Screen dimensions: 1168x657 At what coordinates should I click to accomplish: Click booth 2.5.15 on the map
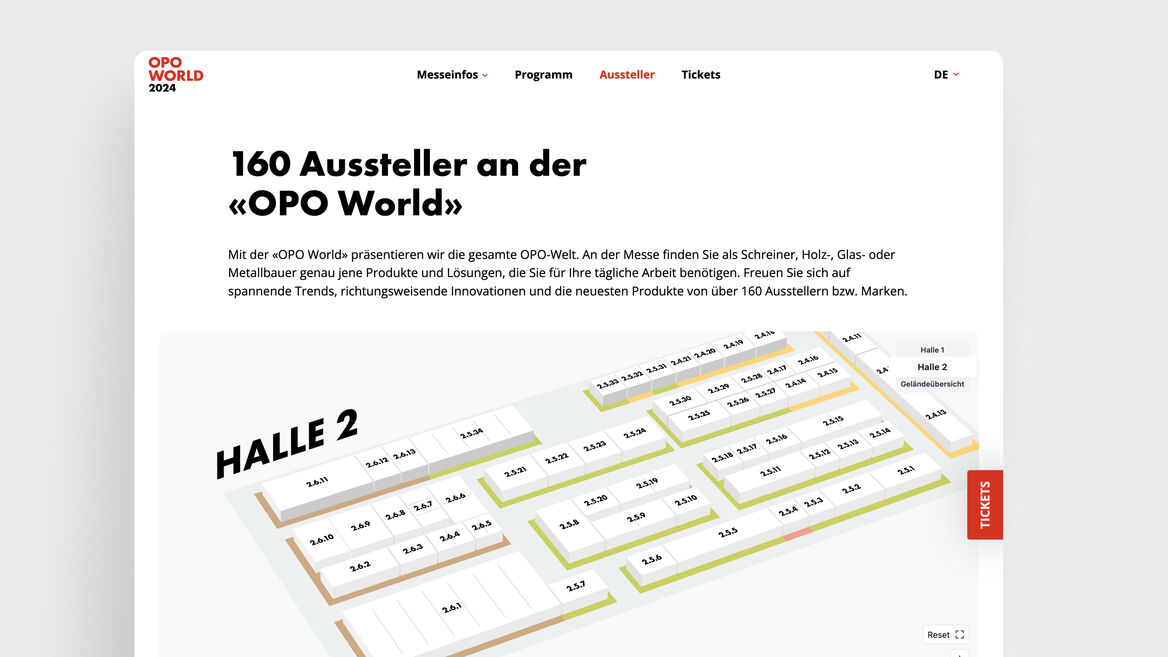832,421
